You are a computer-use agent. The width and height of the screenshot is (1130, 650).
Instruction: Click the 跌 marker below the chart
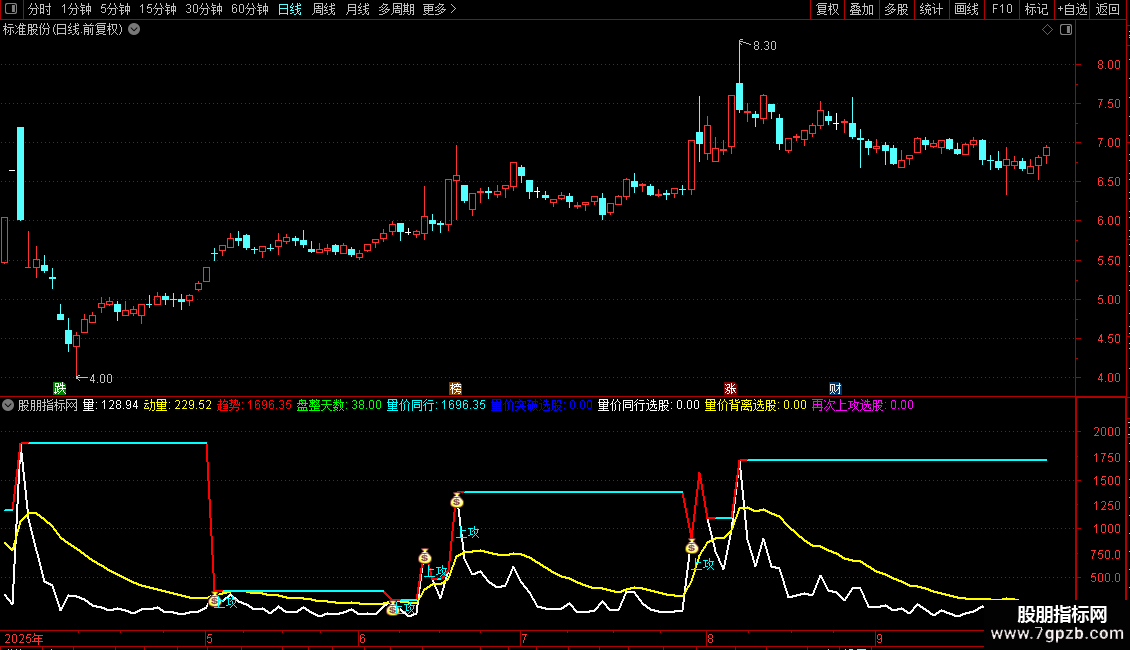60,388
